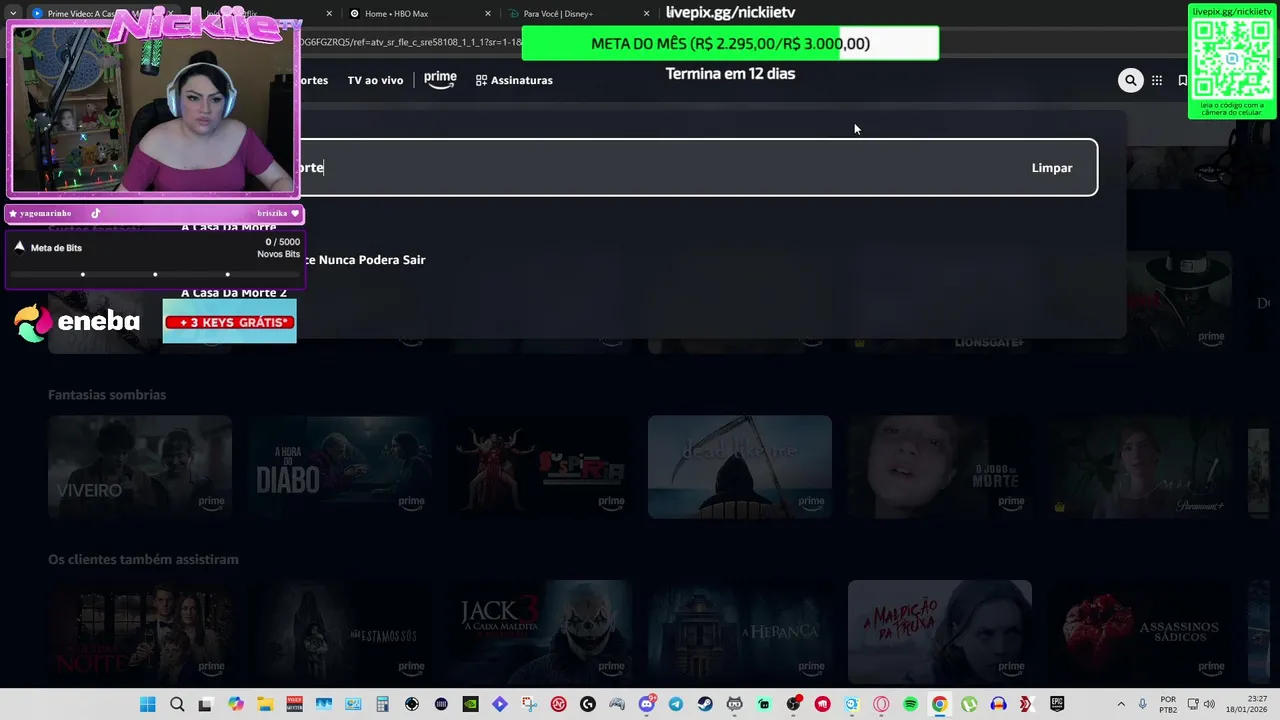
Task: Open Windows taskbar search
Action: click(x=177, y=704)
